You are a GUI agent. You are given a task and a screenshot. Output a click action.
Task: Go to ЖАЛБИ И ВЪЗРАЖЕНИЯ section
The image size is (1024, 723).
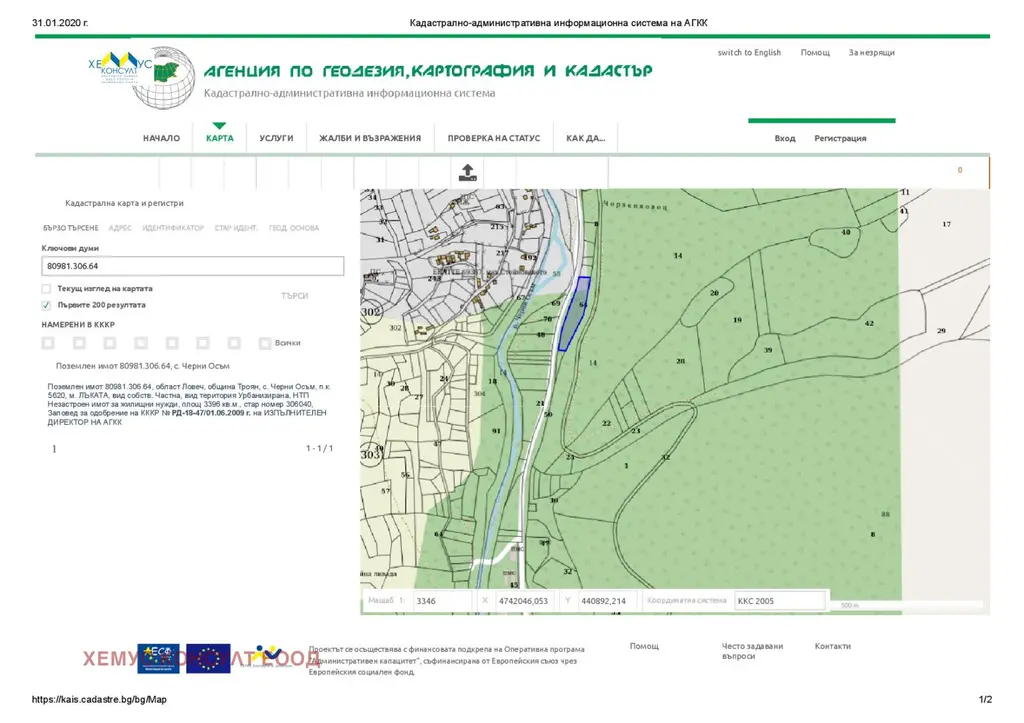click(370, 138)
